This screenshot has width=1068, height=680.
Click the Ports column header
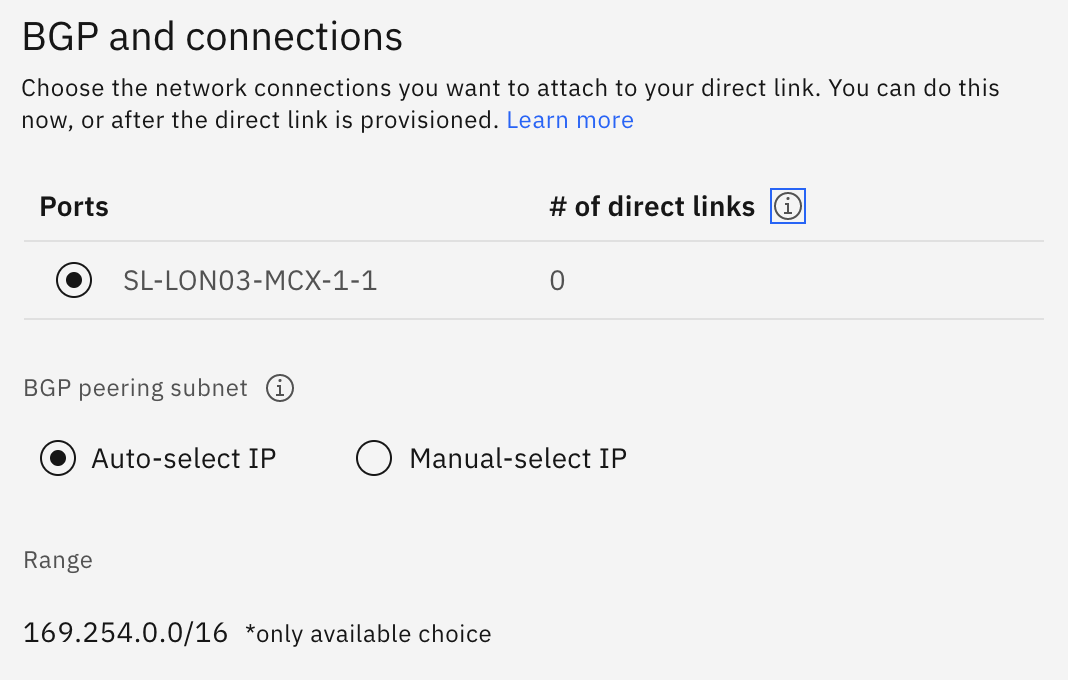pyautogui.click(x=74, y=206)
